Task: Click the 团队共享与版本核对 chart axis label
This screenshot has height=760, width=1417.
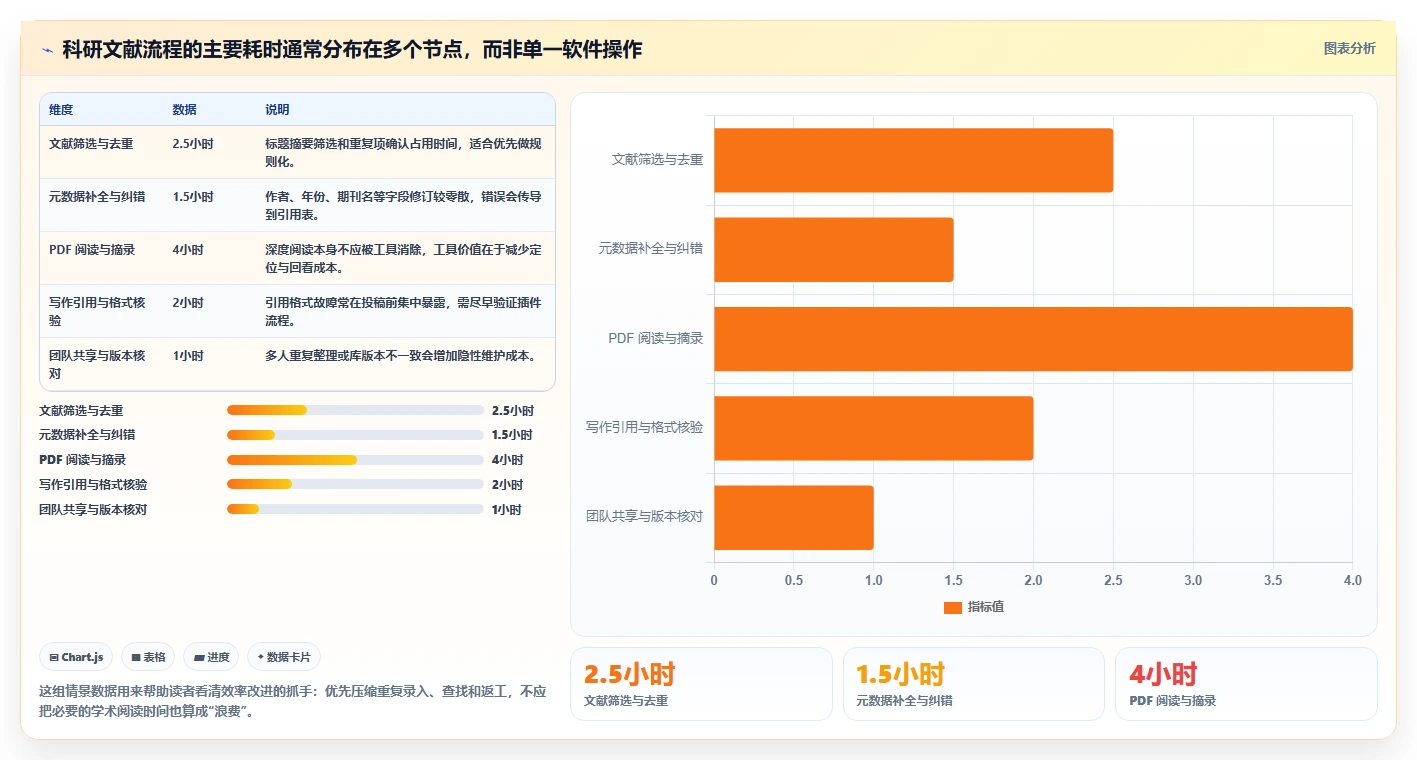Action: point(644,517)
